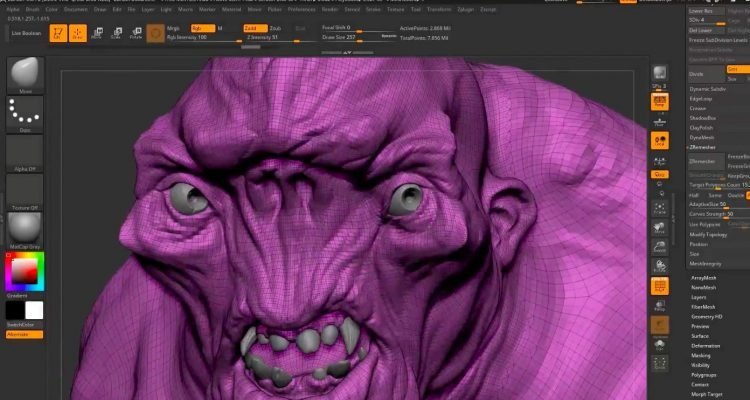Viewport: 750px width, 400px height.
Task: Toggle PolyF wireframe display button
Action: coord(660,286)
